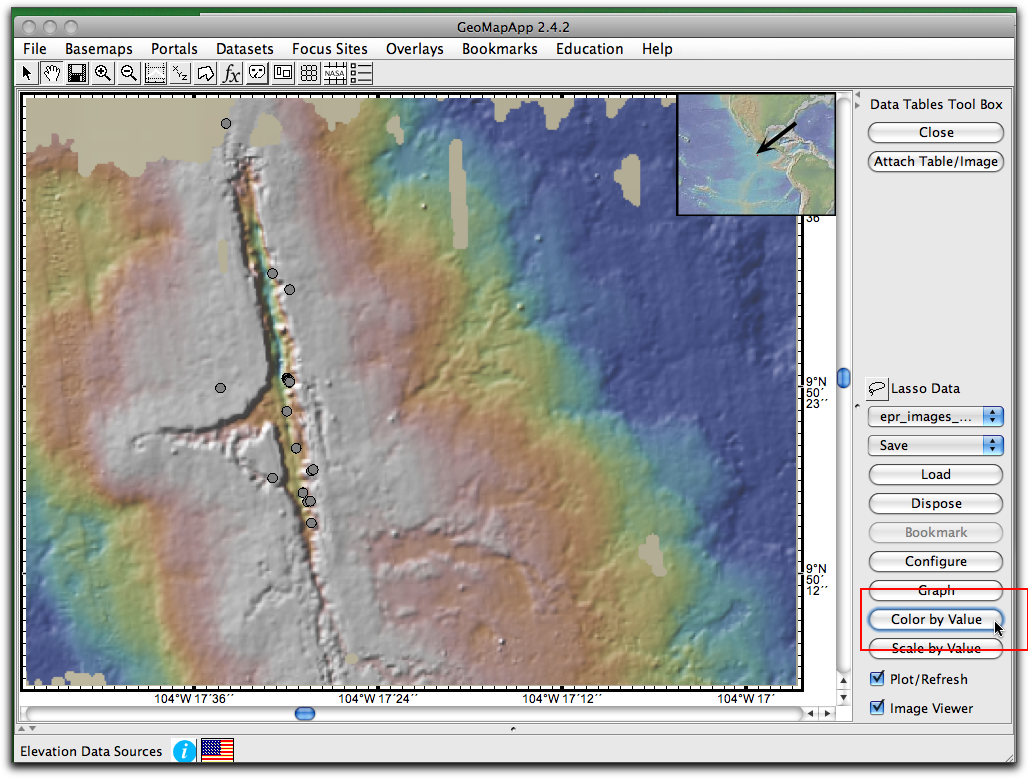
Task: Select the arrow selection tool
Action: click(x=25, y=72)
